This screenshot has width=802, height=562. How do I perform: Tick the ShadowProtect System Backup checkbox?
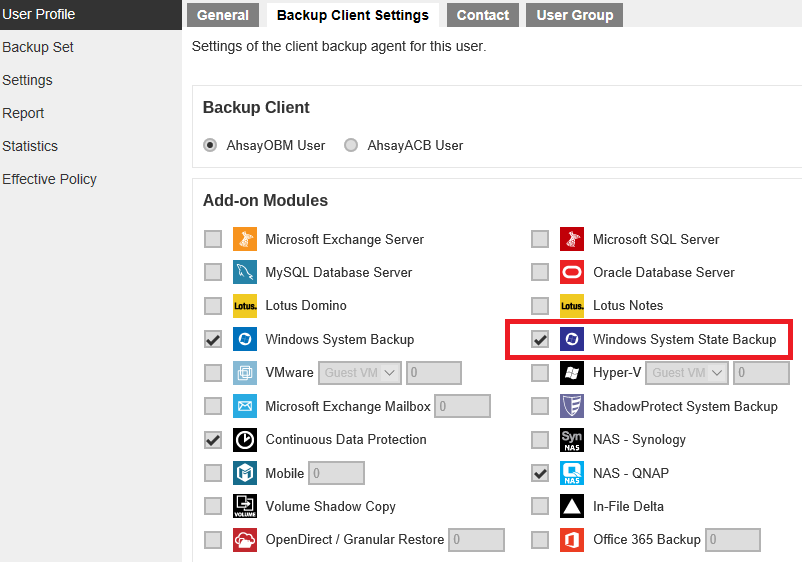click(x=540, y=406)
